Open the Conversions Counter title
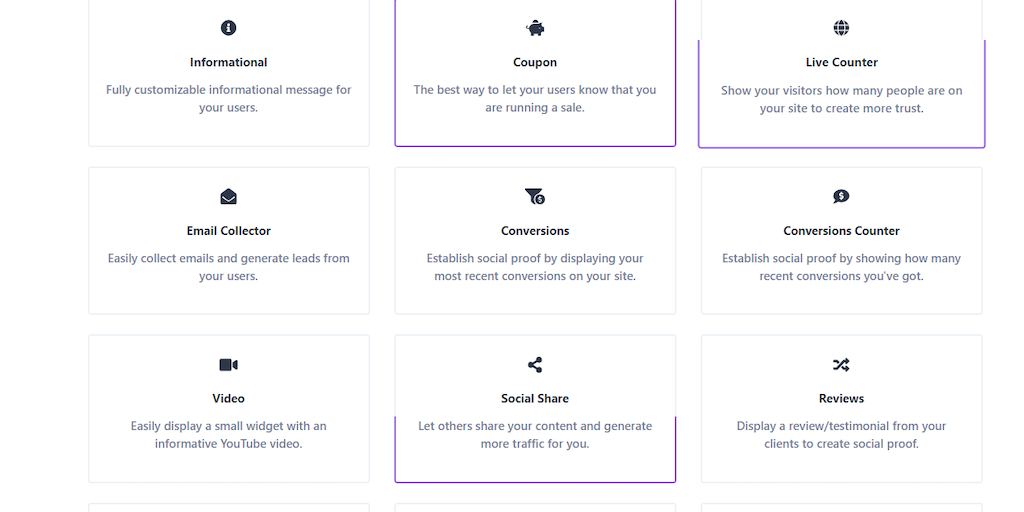The image size is (1024, 512). click(841, 231)
